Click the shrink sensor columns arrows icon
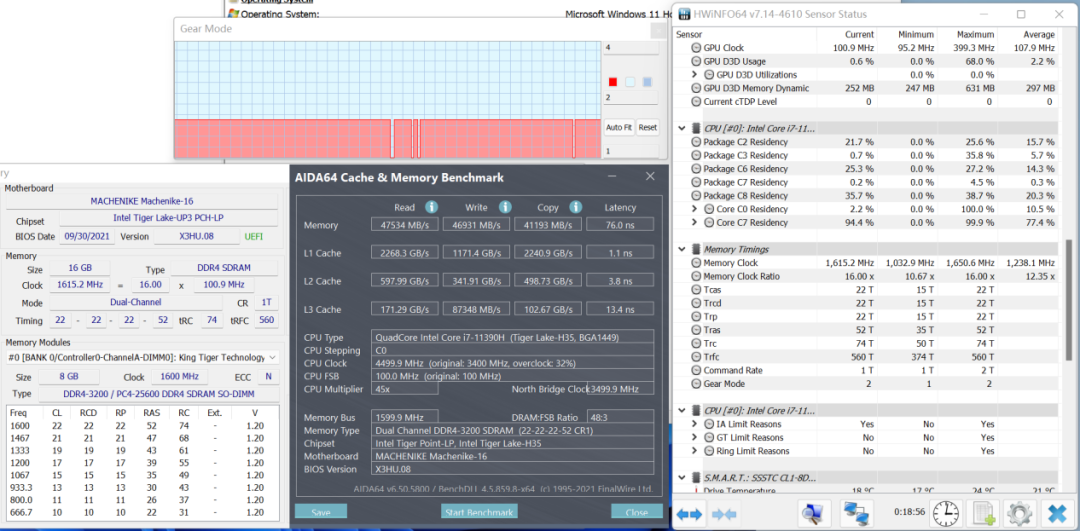The height and width of the screenshot is (531, 1080). click(x=723, y=514)
